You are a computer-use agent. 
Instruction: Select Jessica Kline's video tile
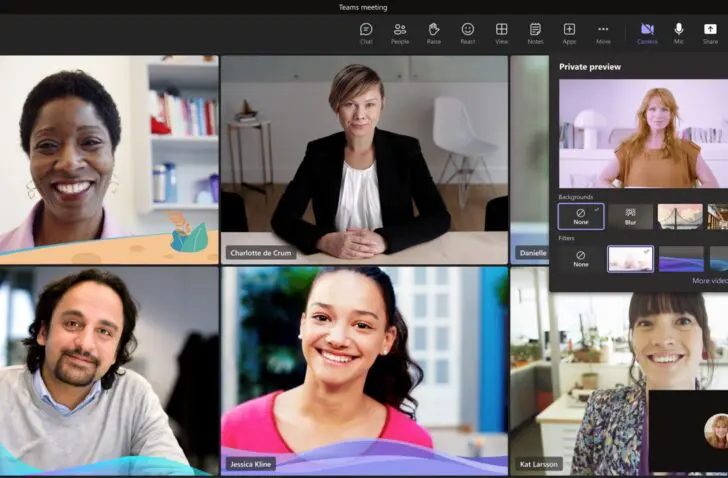tap(364, 371)
